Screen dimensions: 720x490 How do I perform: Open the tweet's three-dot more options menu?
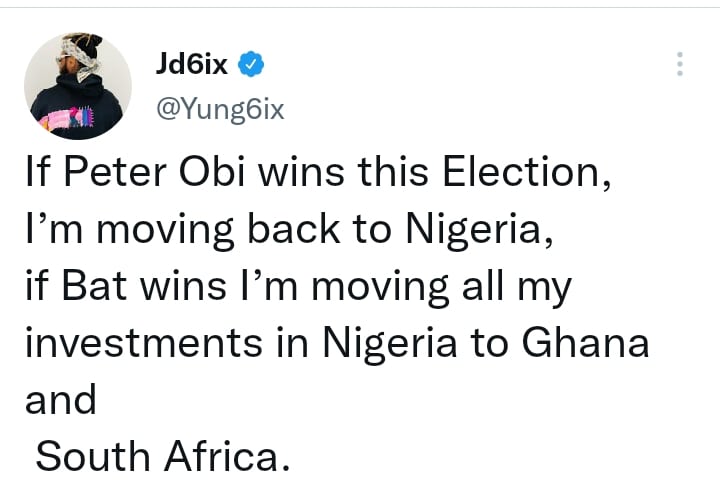pyautogui.click(x=680, y=64)
